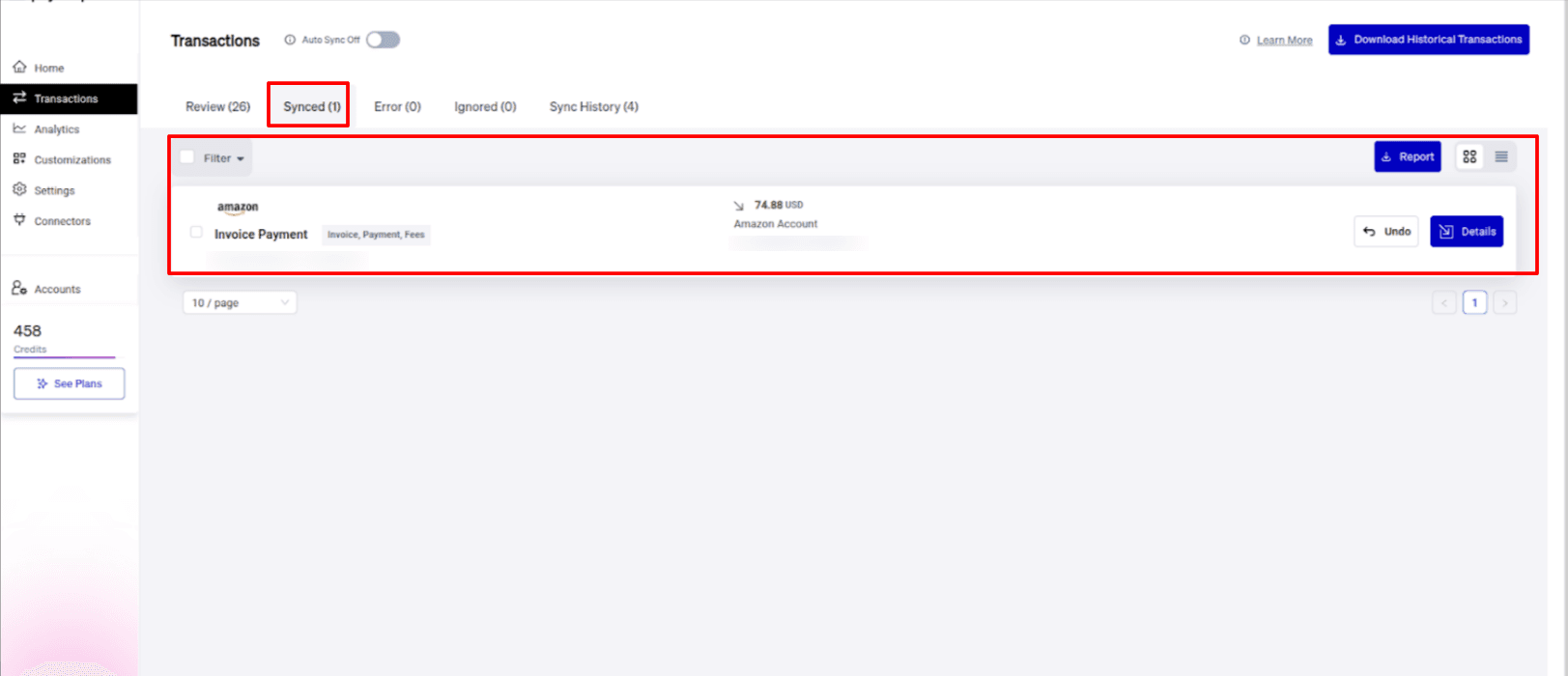Click the next page arrow
The height and width of the screenshot is (676, 1568).
(x=1504, y=303)
